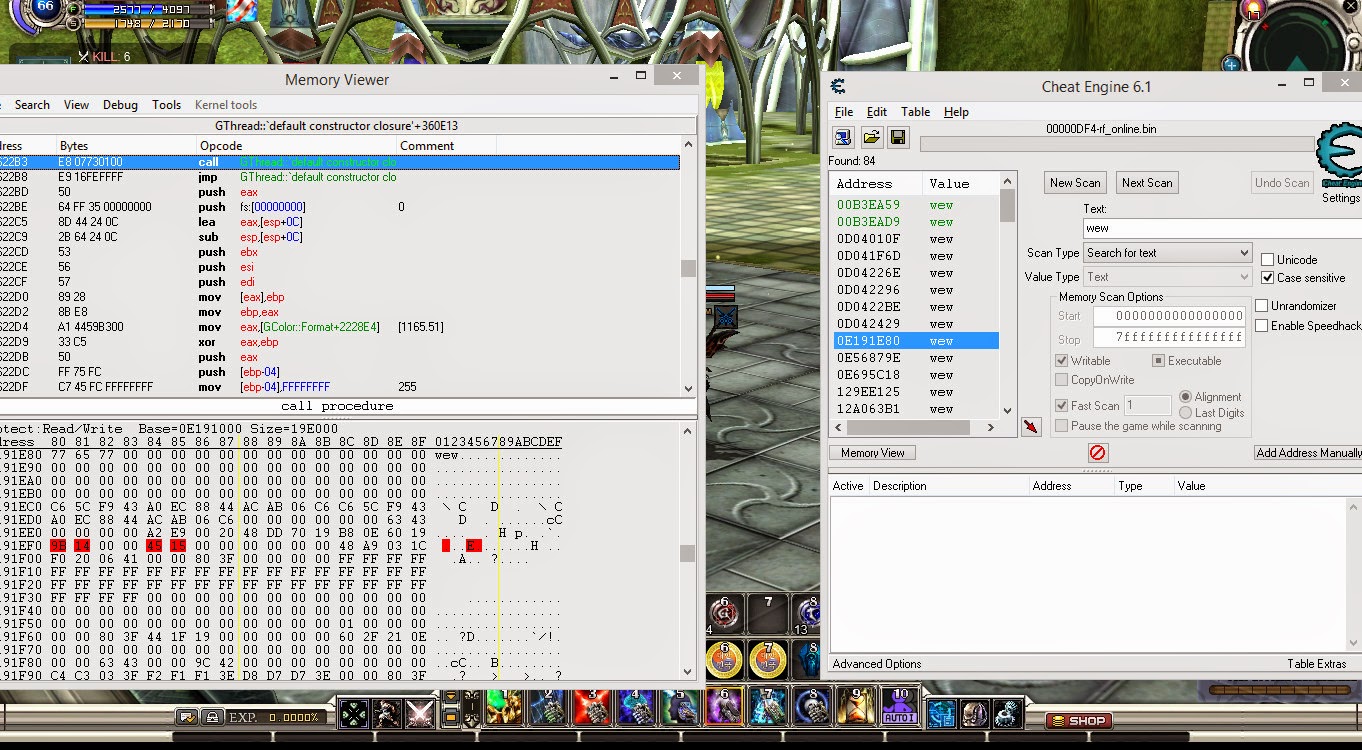Open Help menu in Cheat Engine
Screen dimensions: 1362x750
(956, 112)
